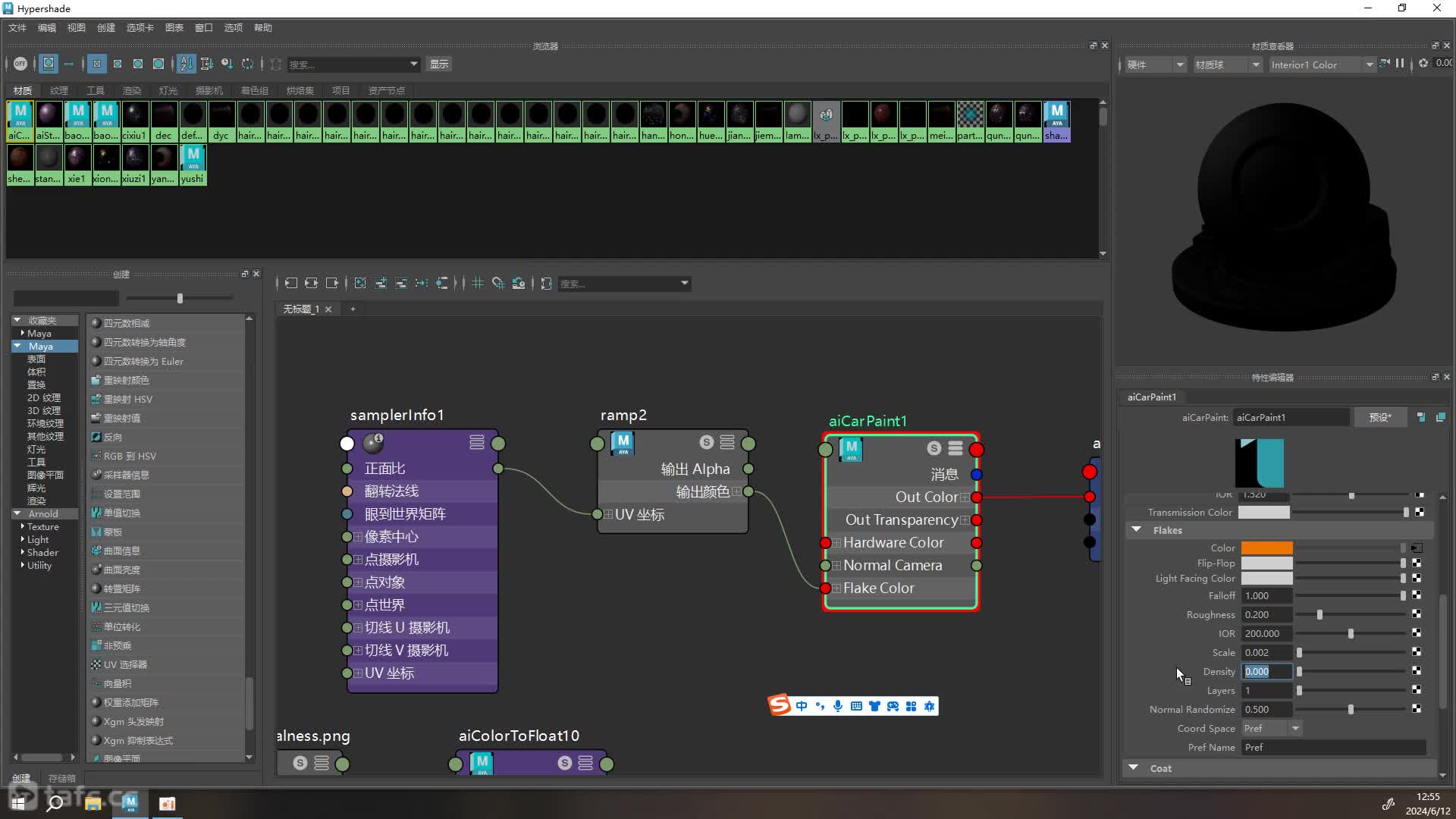Open the 创建 menu

[x=106, y=28]
